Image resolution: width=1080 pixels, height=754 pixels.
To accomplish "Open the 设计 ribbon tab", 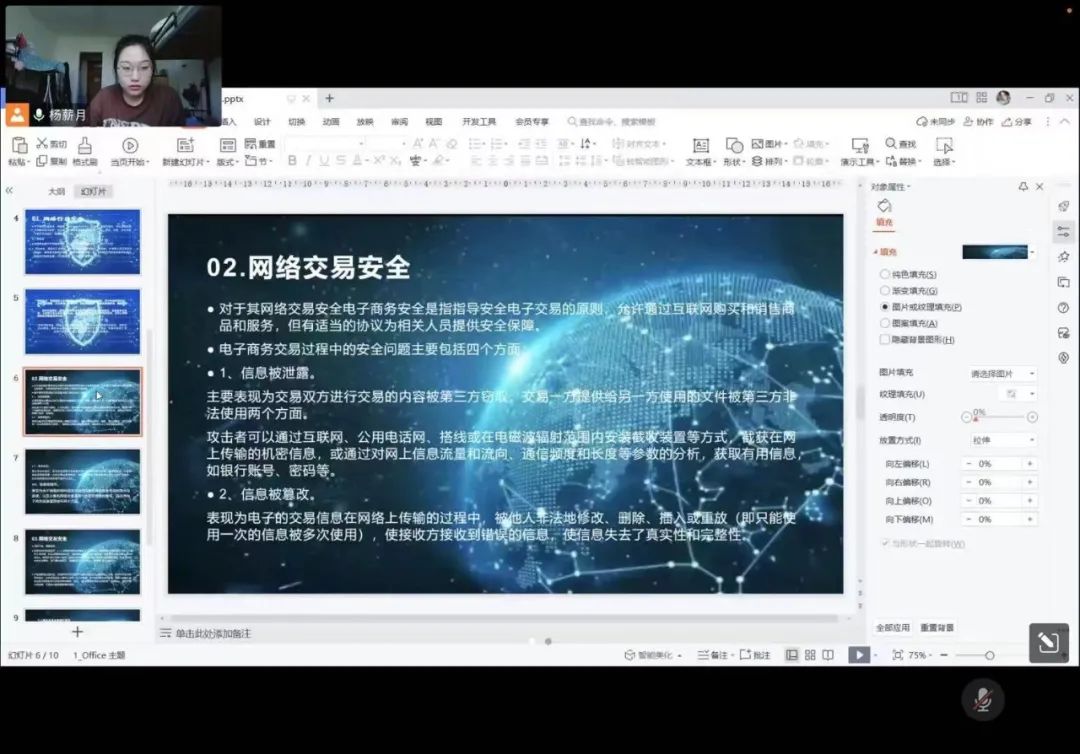I will coord(262,122).
